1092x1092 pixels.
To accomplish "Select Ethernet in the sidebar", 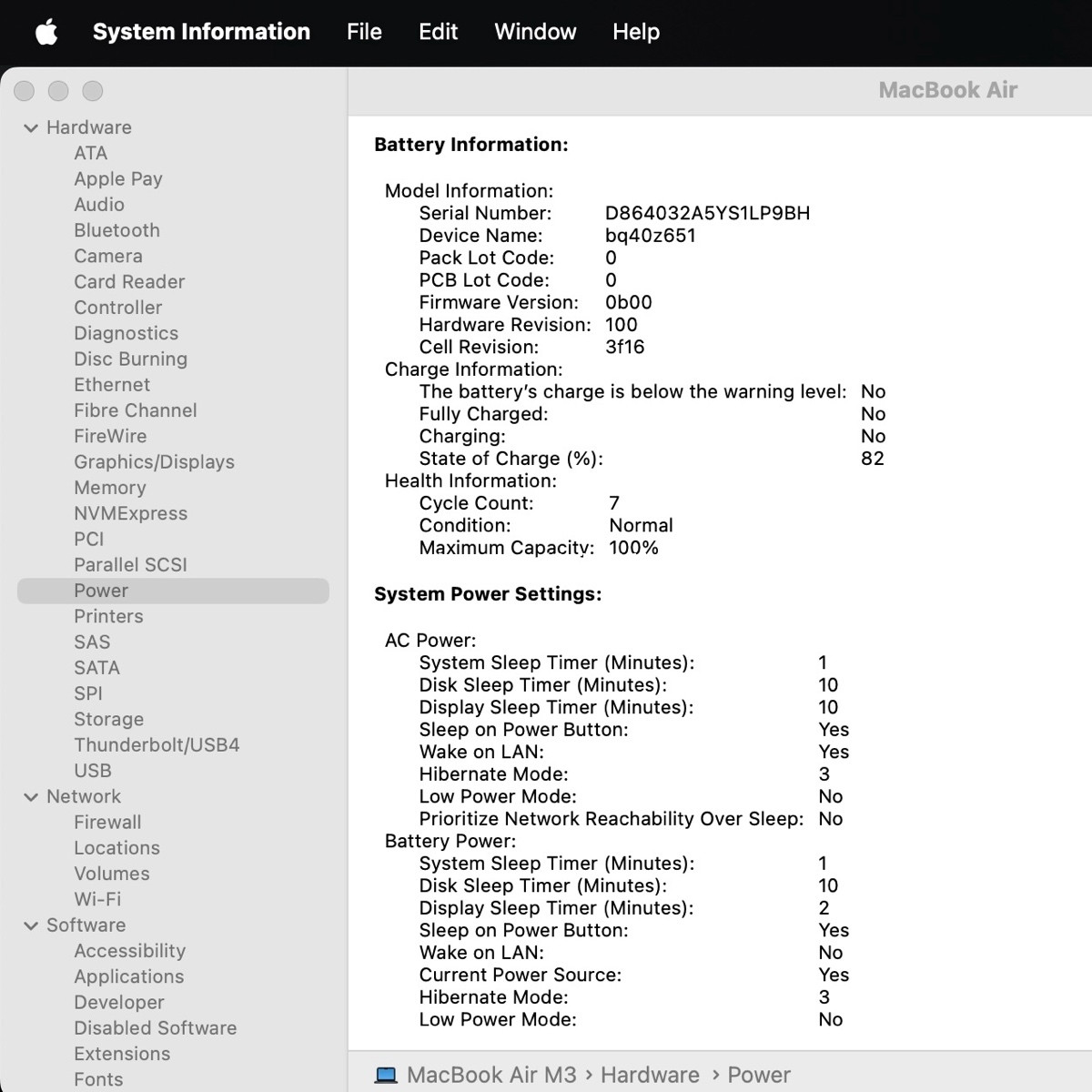I will [x=112, y=385].
